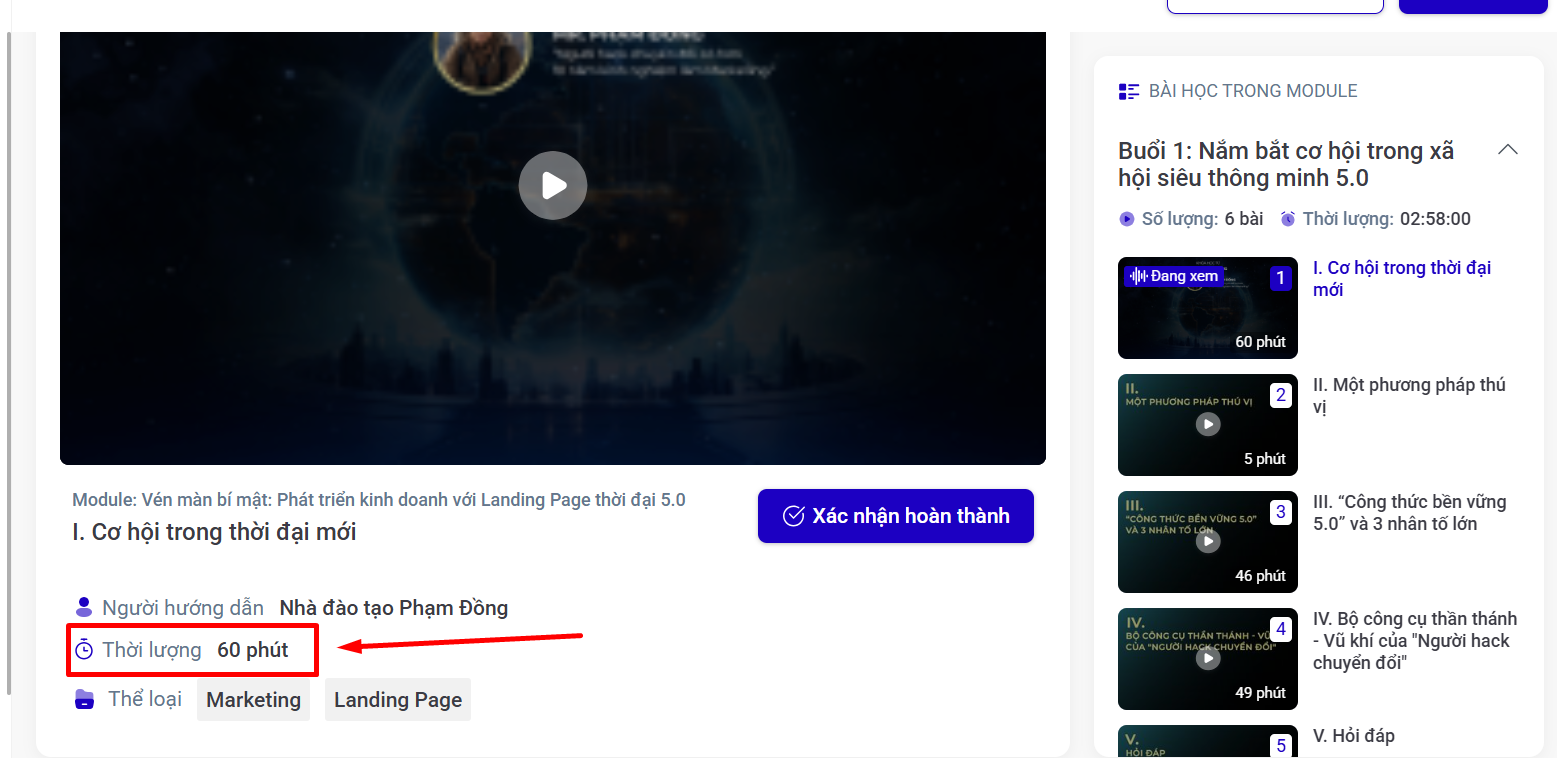Select the Marketing category tag

pyautogui.click(x=253, y=699)
